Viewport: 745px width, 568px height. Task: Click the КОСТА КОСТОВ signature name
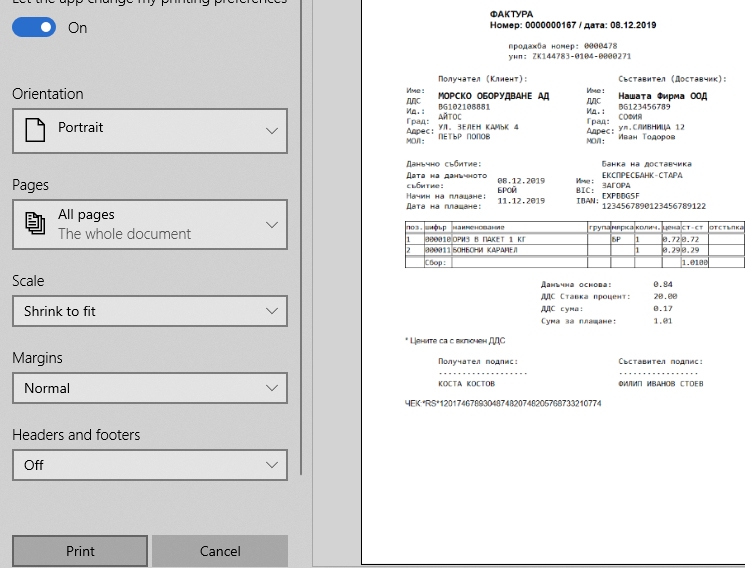pyautogui.click(x=466, y=384)
